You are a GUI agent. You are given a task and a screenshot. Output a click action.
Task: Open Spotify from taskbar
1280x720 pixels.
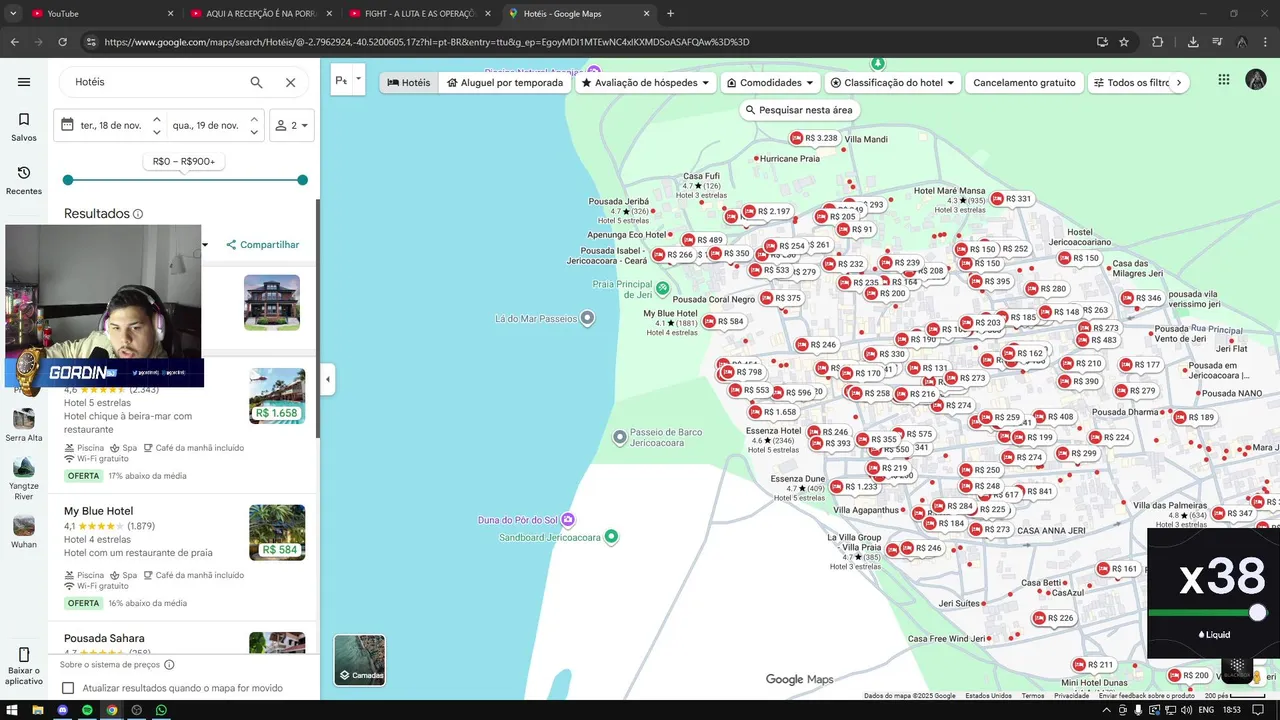(x=87, y=710)
